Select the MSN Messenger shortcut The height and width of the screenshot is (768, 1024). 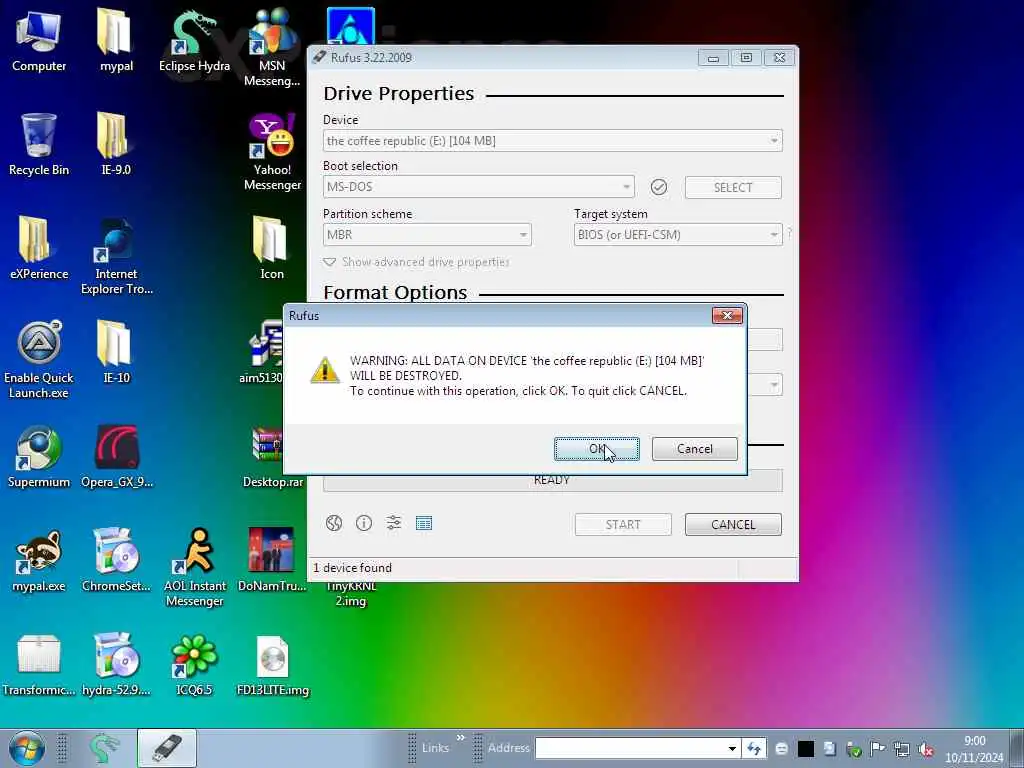pos(272,47)
